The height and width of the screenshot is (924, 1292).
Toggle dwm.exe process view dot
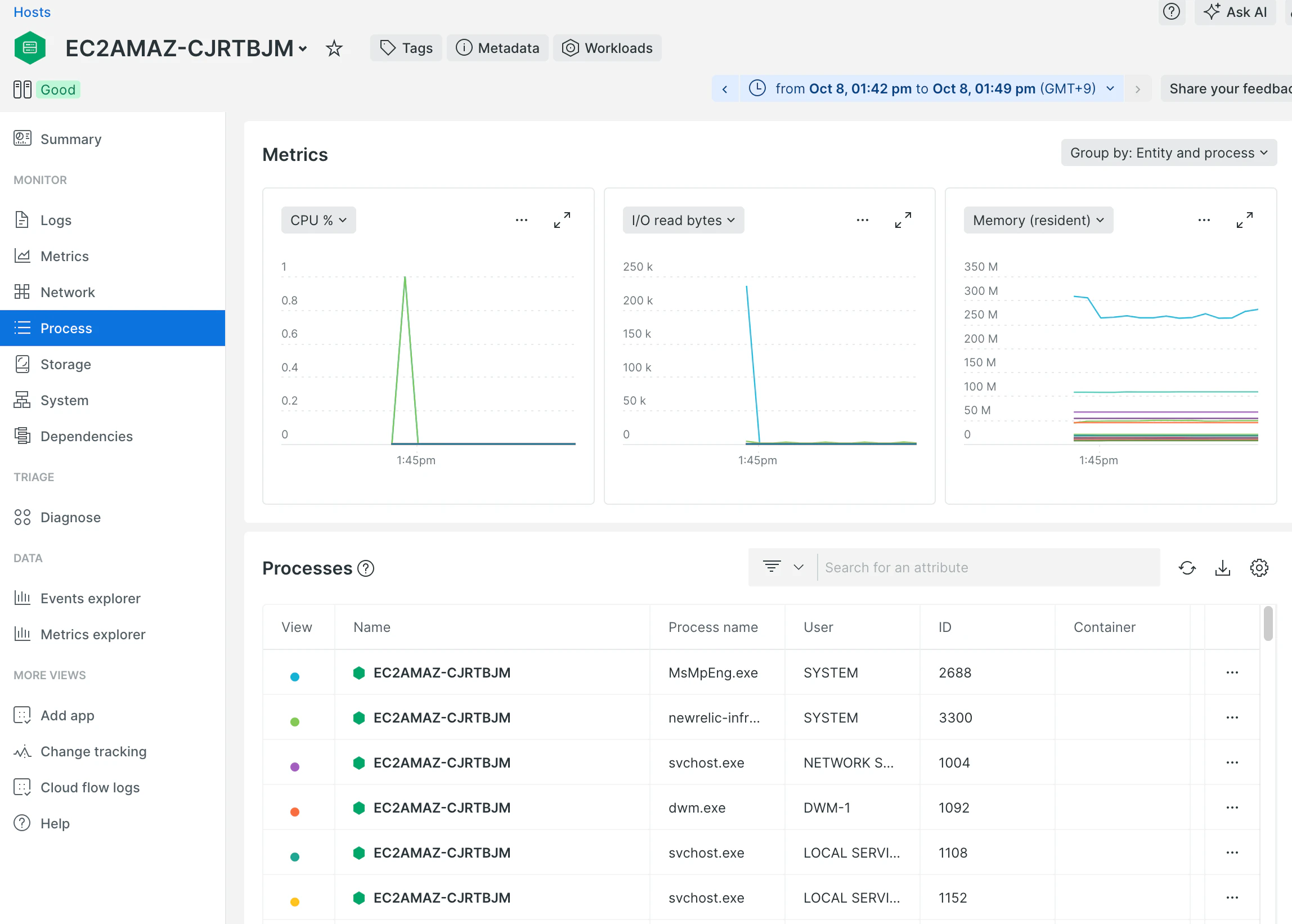point(295,812)
